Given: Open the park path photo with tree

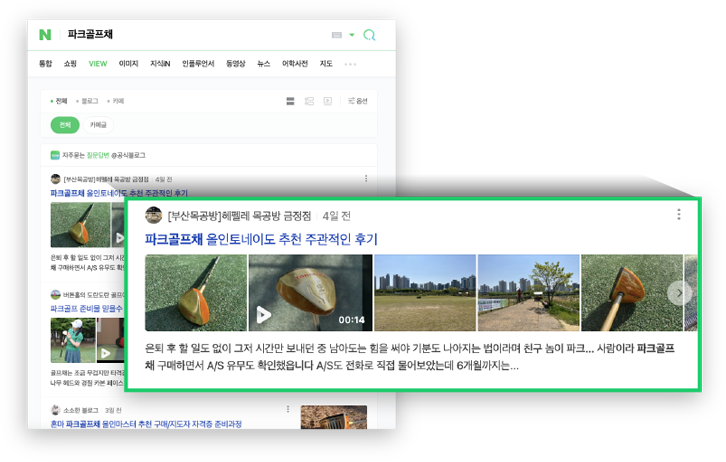Looking at the screenshot, I should pyautogui.click(x=528, y=293).
